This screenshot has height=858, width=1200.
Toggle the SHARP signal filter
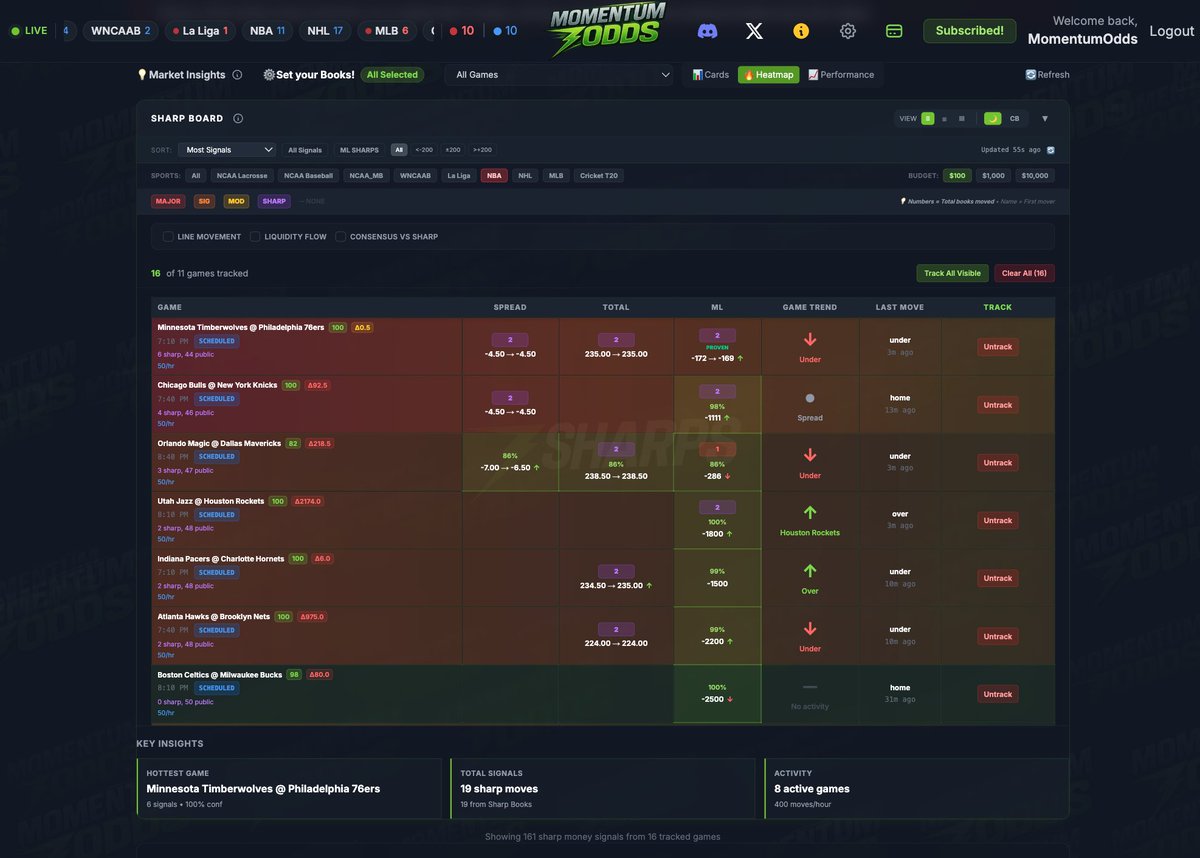(x=274, y=201)
